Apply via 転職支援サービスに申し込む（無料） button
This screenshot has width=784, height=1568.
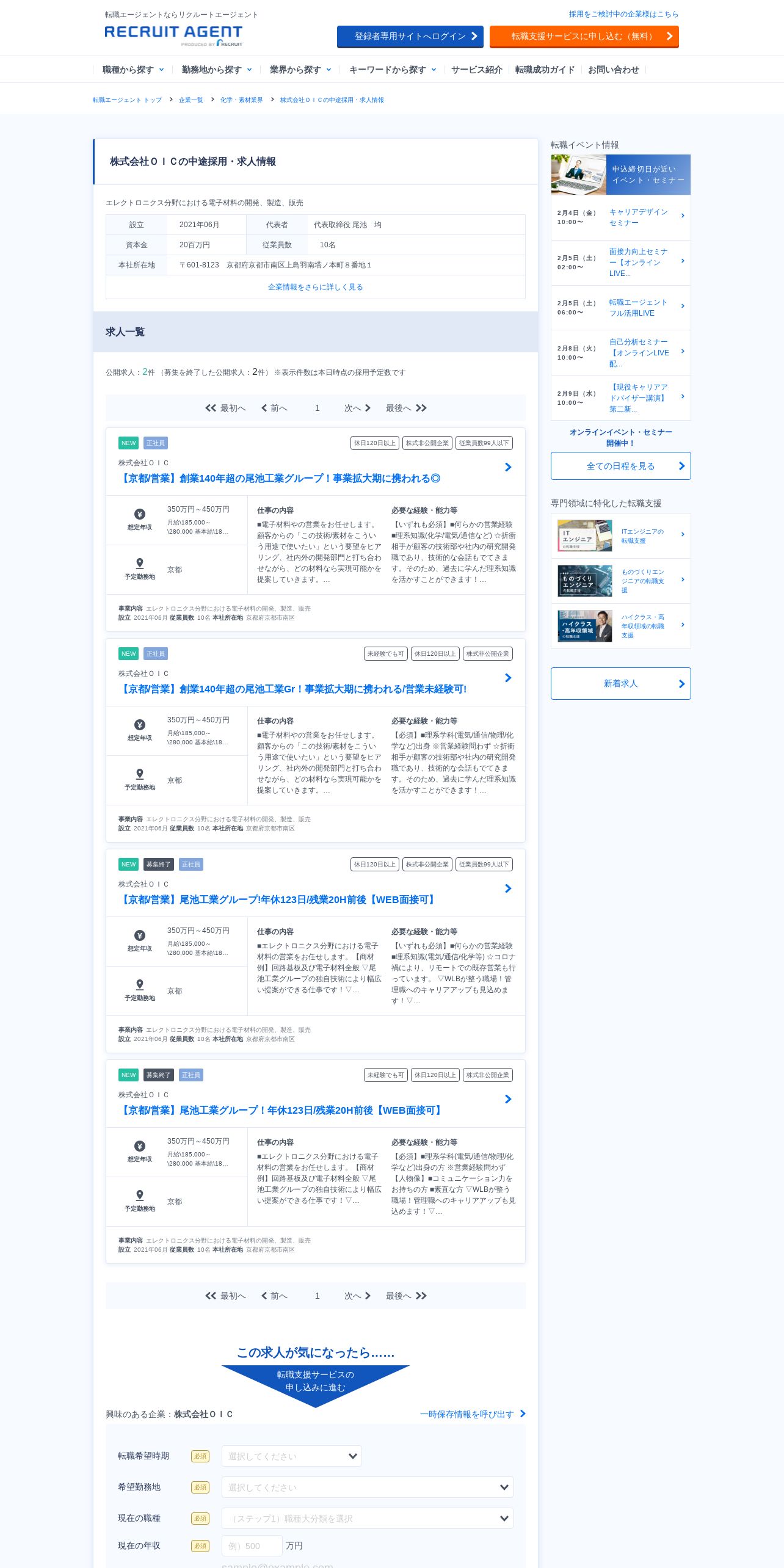click(584, 37)
